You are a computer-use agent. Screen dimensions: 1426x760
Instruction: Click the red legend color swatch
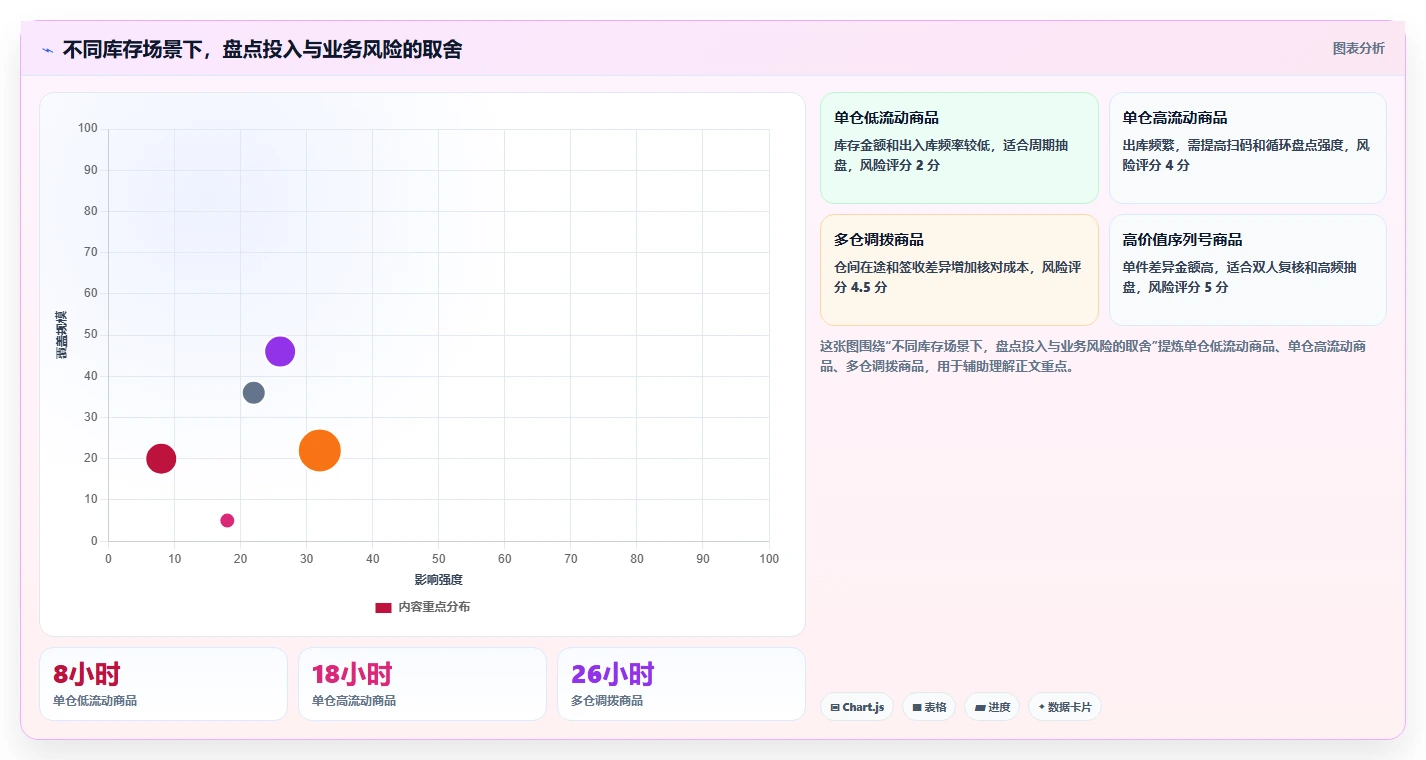point(383,608)
